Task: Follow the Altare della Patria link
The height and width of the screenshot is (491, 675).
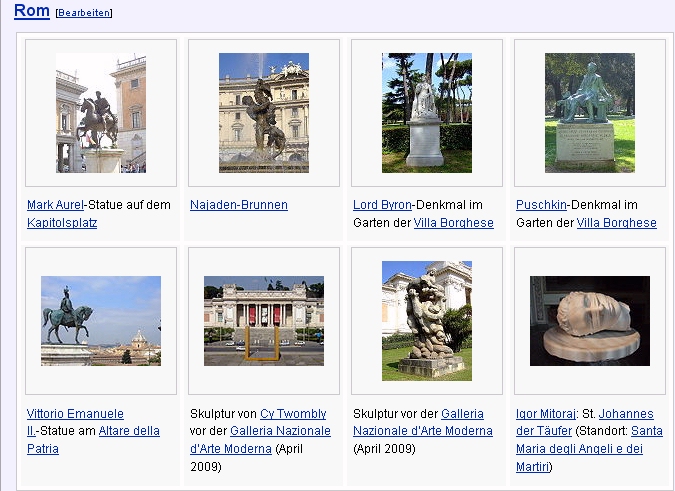Action: (x=129, y=431)
